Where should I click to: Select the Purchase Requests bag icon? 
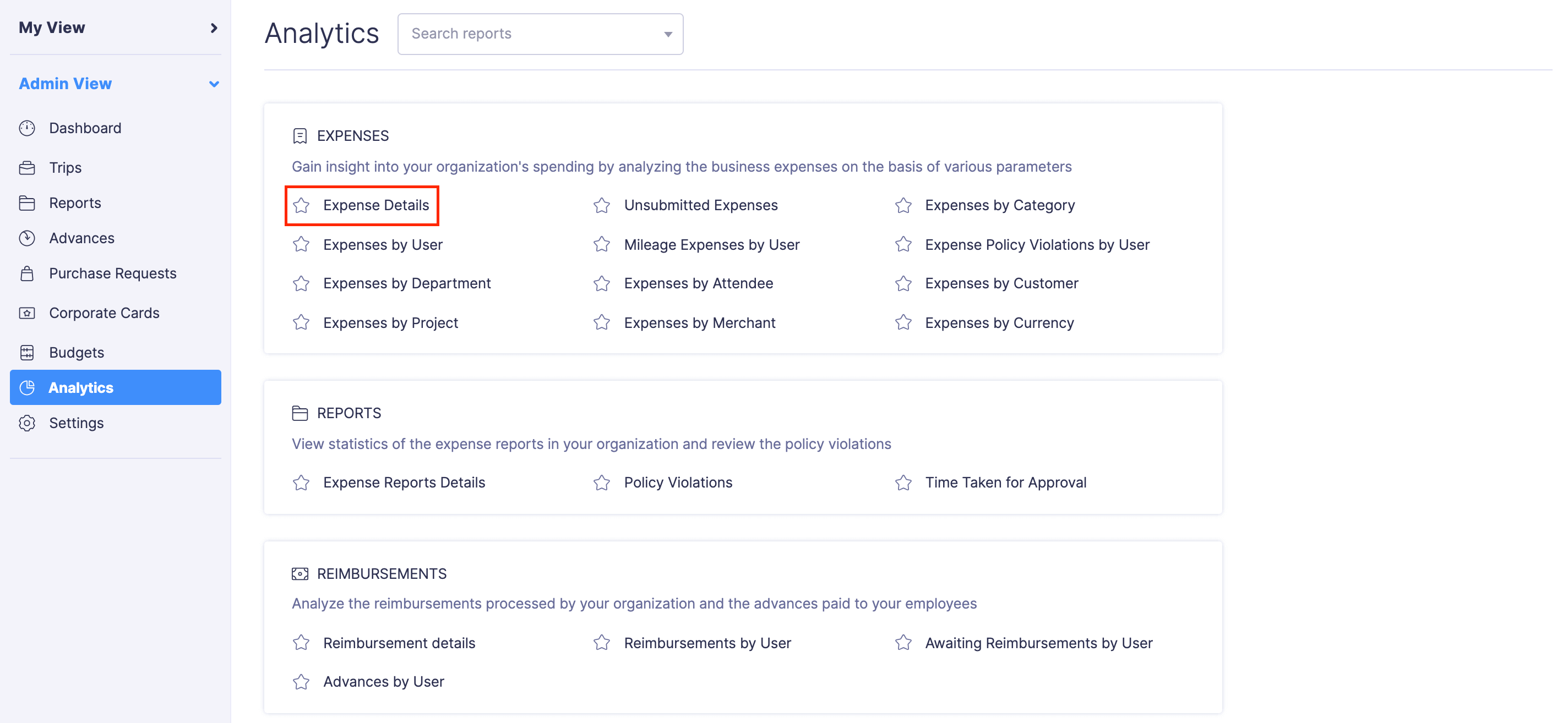tap(28, 273)
